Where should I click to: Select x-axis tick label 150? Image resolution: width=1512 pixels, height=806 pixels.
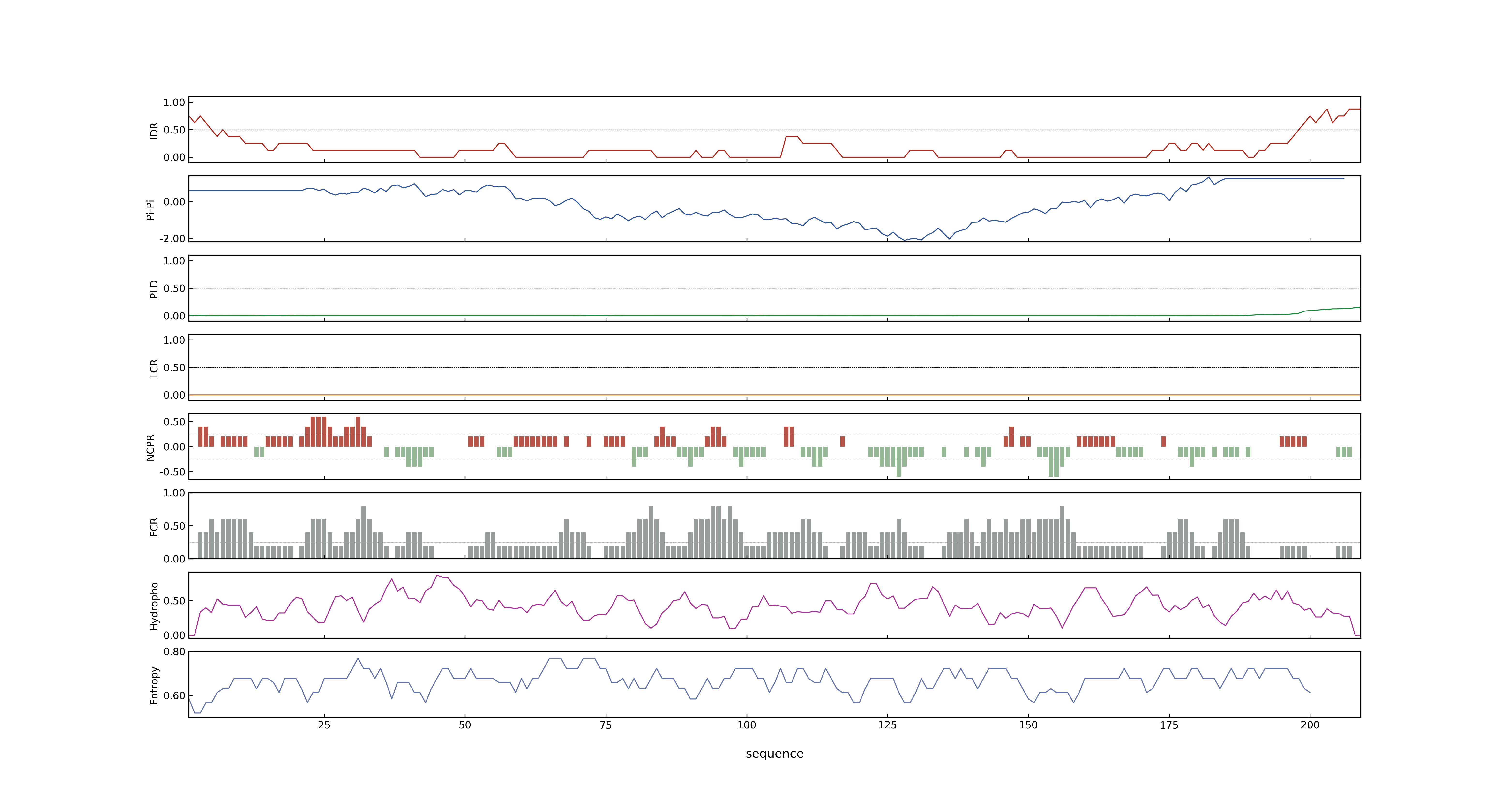(1028, 725)
